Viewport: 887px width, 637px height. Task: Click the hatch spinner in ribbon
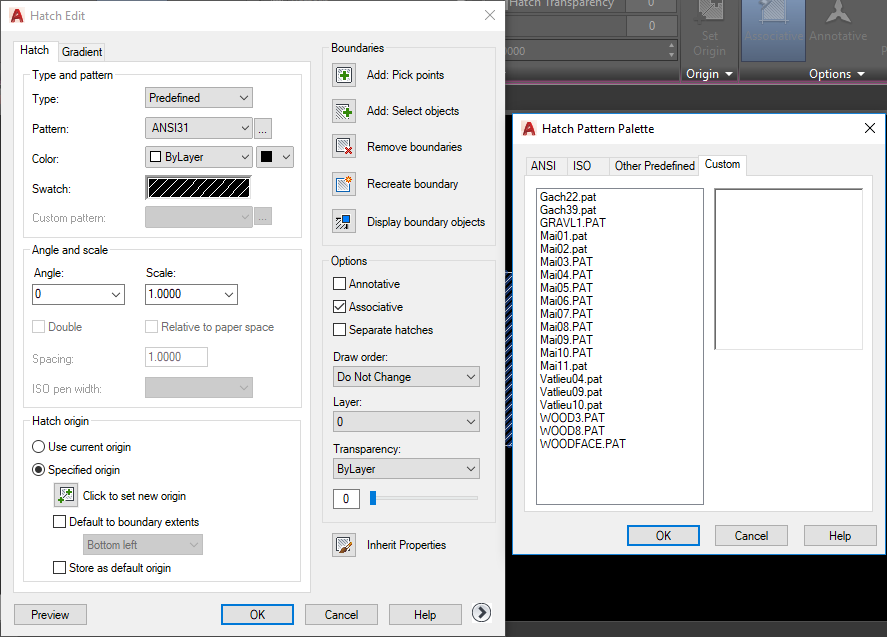point(671,50)
